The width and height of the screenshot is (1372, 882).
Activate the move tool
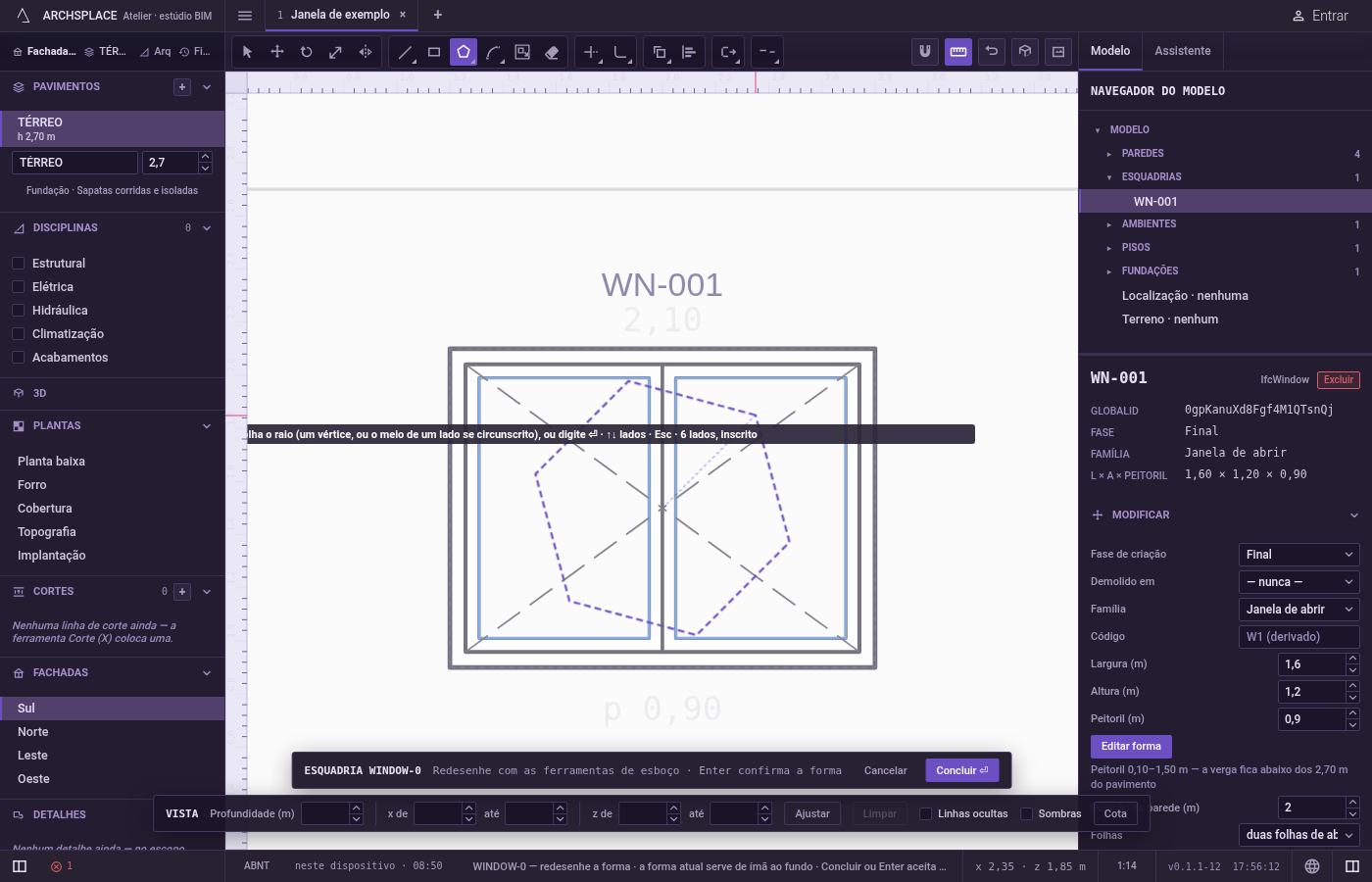point(277,52)
